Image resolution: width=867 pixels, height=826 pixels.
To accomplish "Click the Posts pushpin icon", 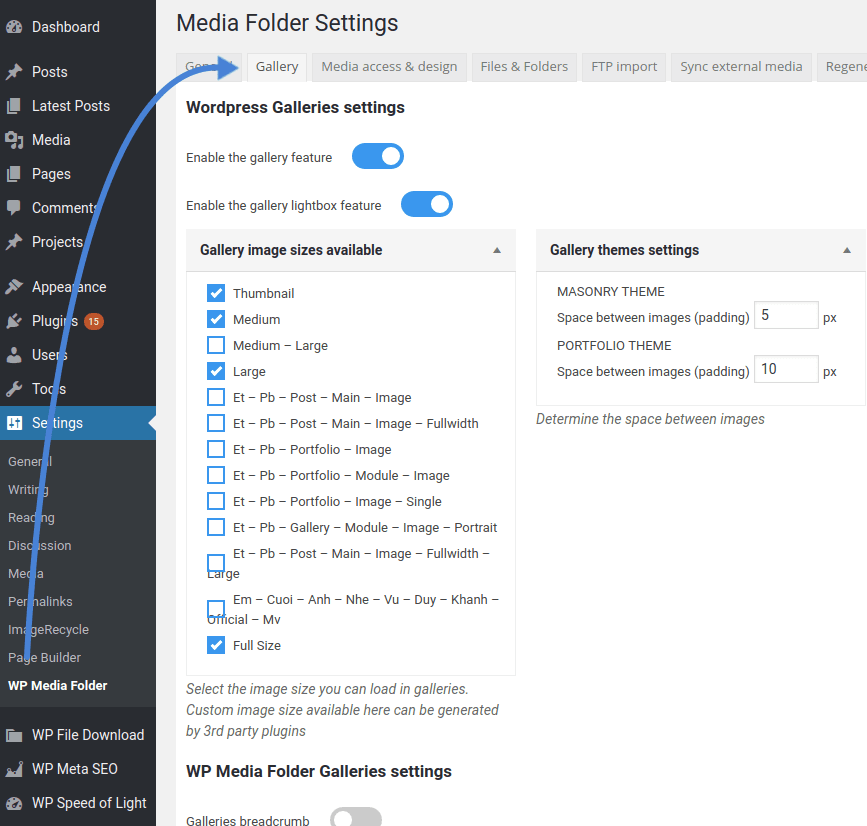I will coord(14,72).
